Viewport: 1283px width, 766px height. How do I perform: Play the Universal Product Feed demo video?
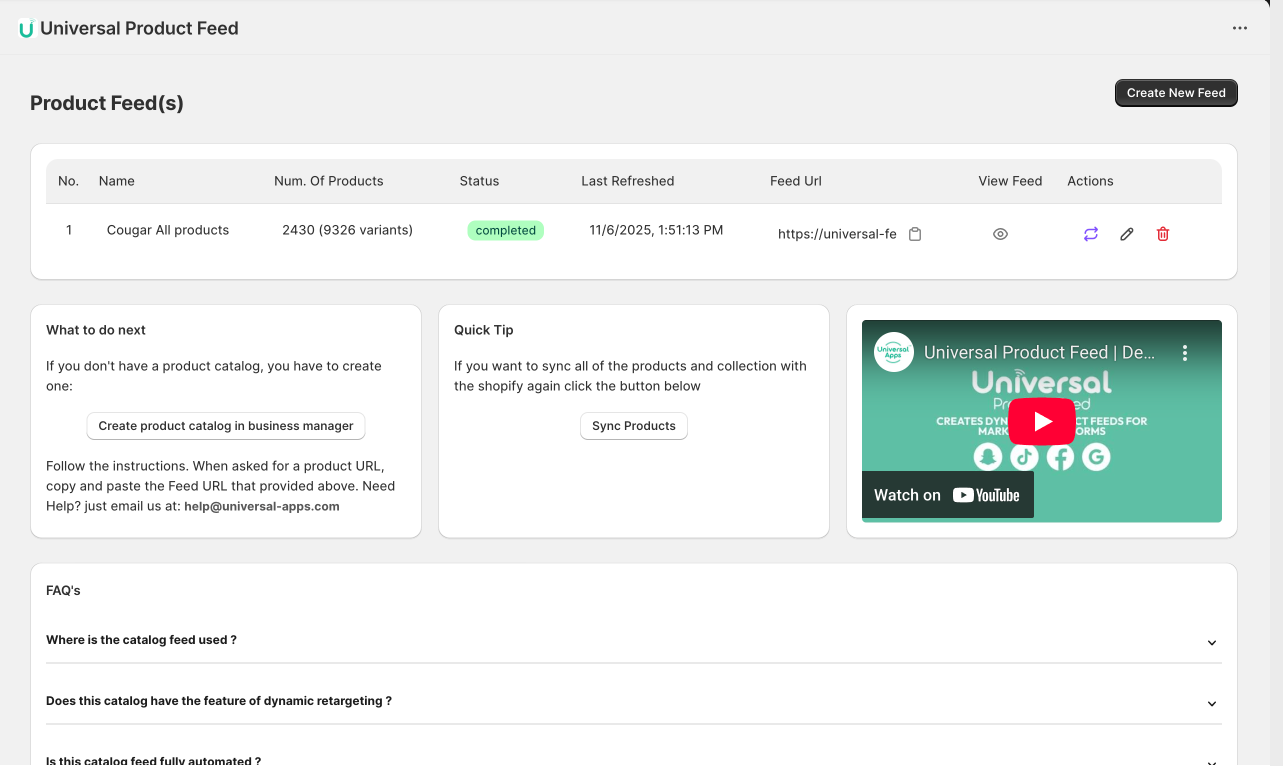1042,421
